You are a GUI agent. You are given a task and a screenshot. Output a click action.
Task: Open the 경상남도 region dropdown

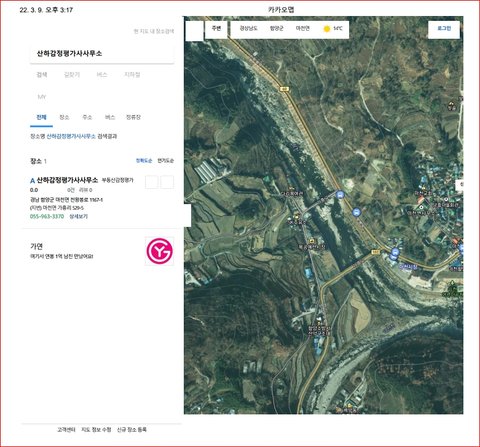click(x=248, y=28)
